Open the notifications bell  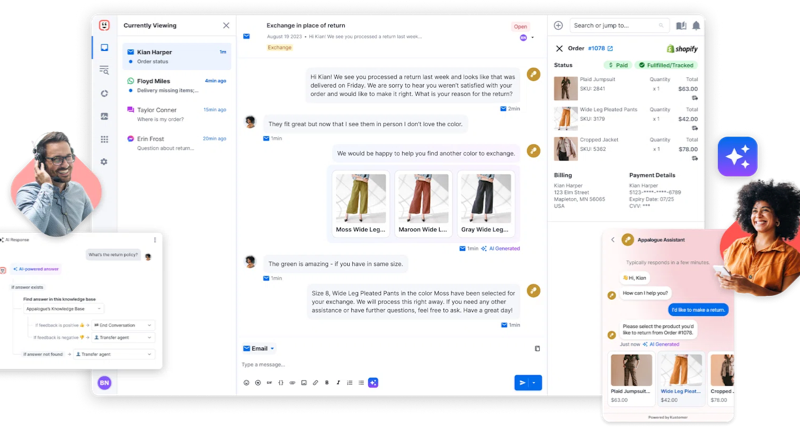(x=696, y=26)
